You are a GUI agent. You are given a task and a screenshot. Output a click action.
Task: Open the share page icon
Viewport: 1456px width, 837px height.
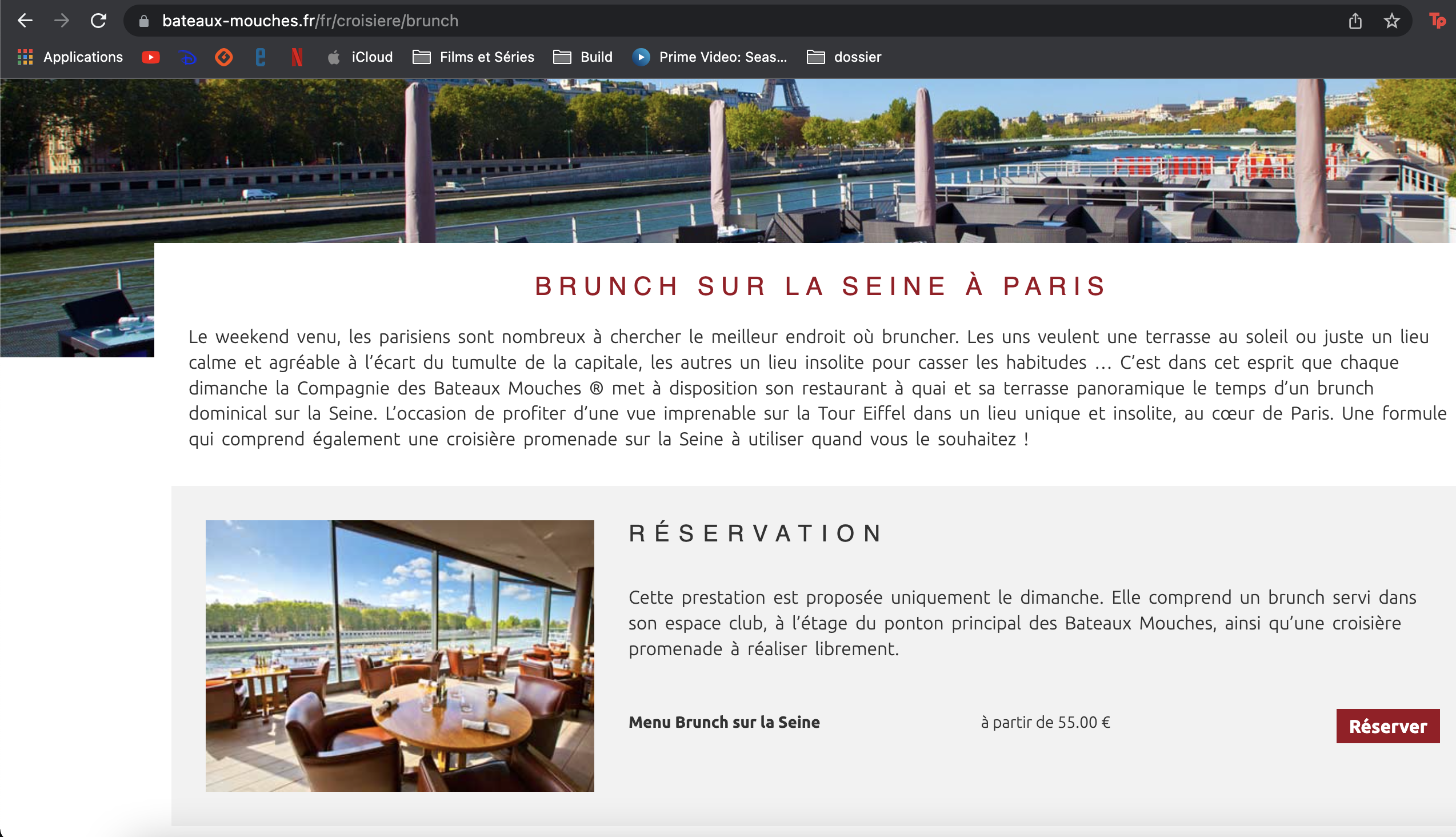[1355, 21]
